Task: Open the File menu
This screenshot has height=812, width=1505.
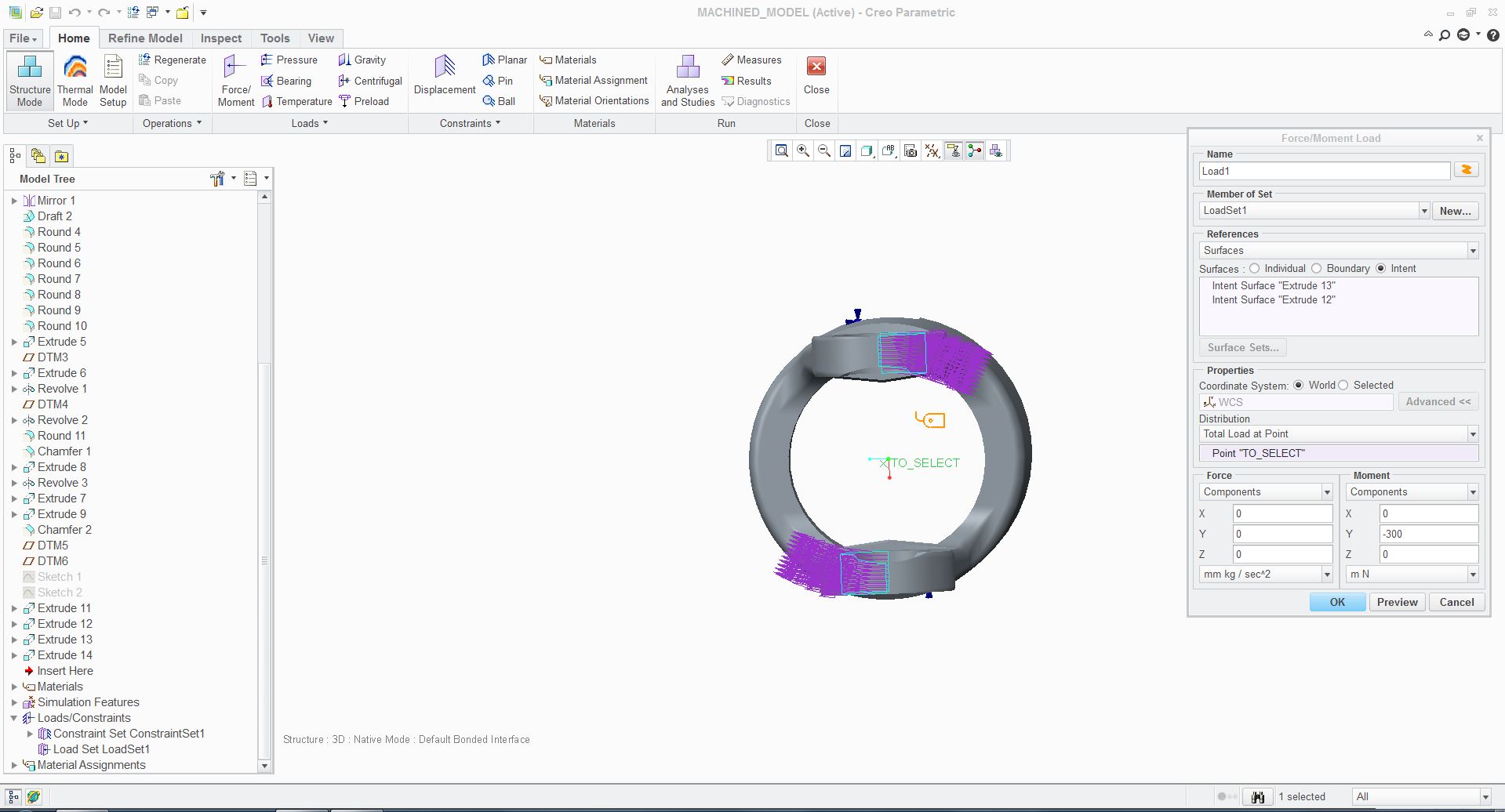Action: (23, 38)
